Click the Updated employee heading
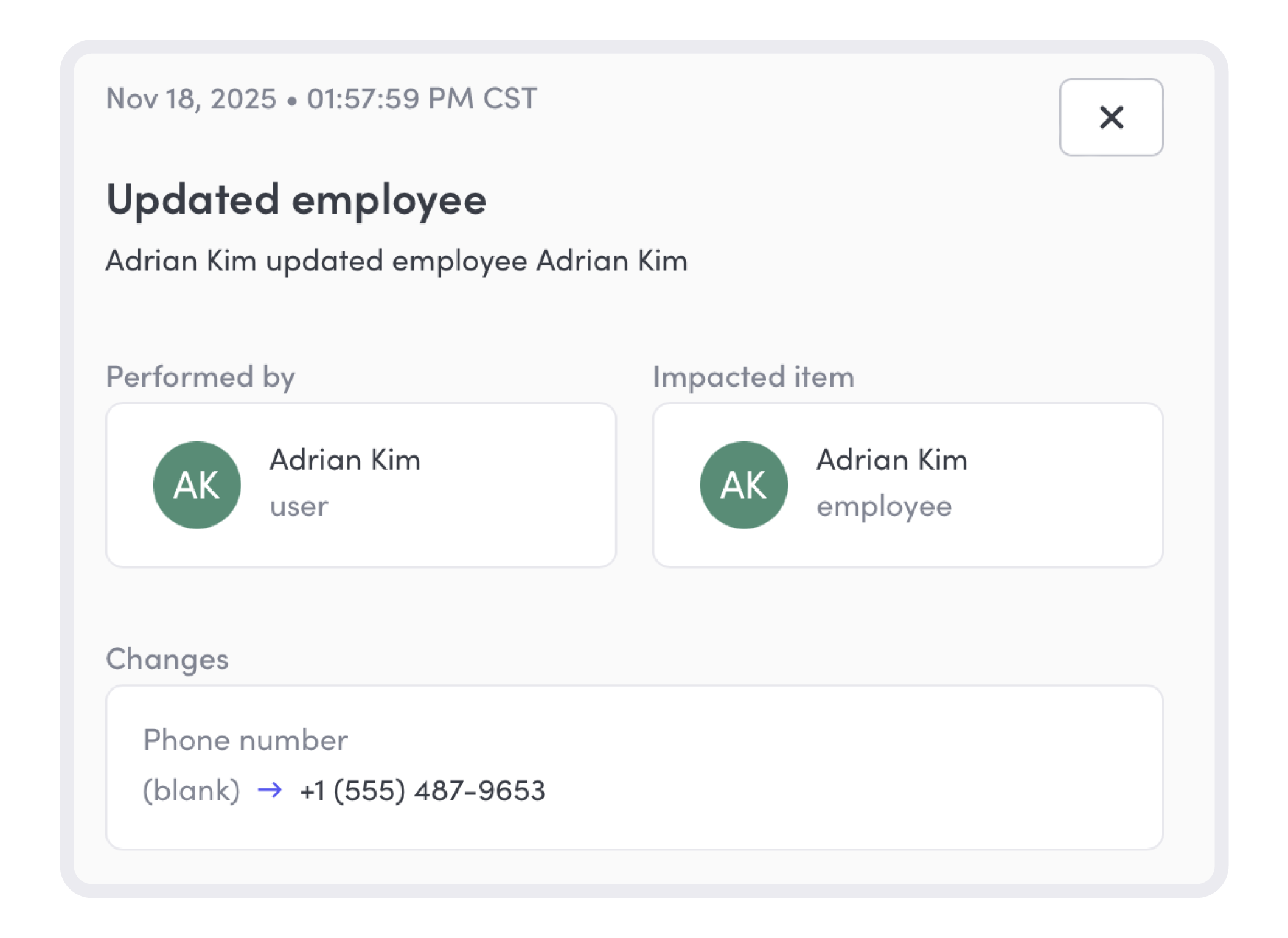 pyautogui.click(x=296, y=200)
